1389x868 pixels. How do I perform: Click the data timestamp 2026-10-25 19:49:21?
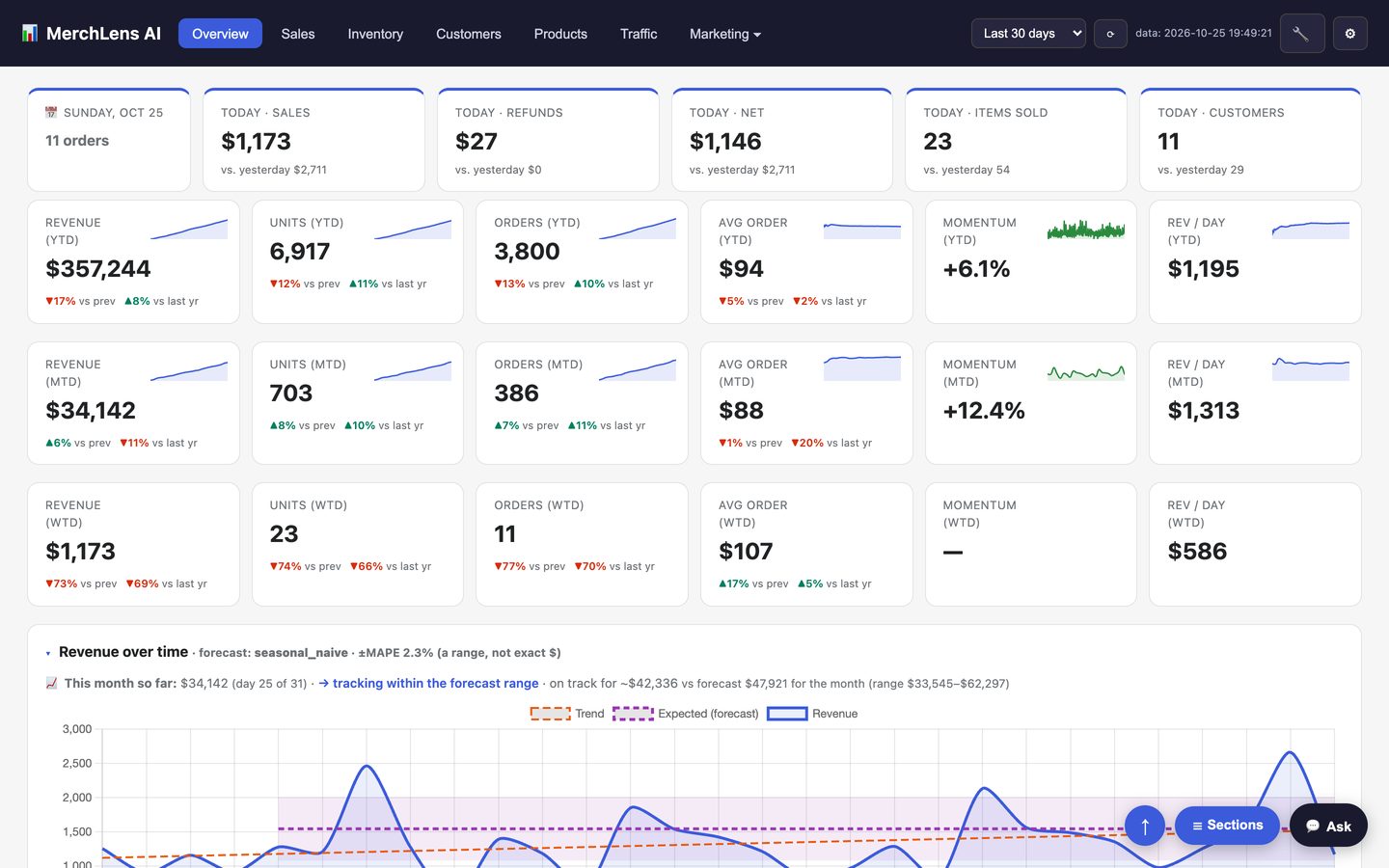(x=1204, y=34)
